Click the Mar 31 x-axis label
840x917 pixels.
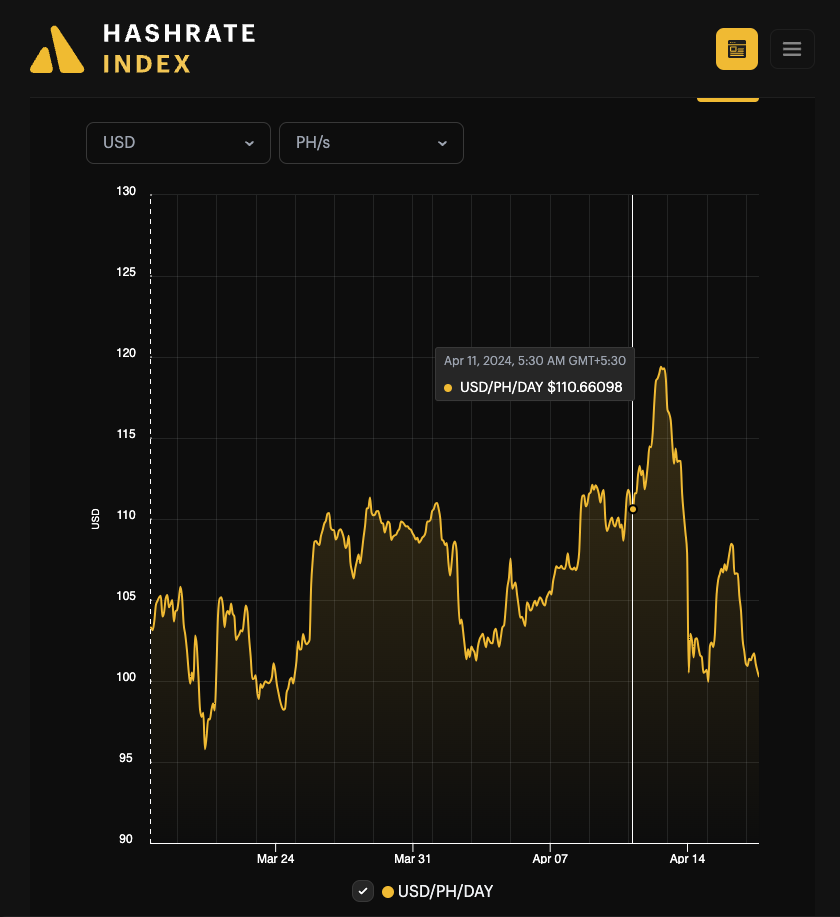point(412,859)
